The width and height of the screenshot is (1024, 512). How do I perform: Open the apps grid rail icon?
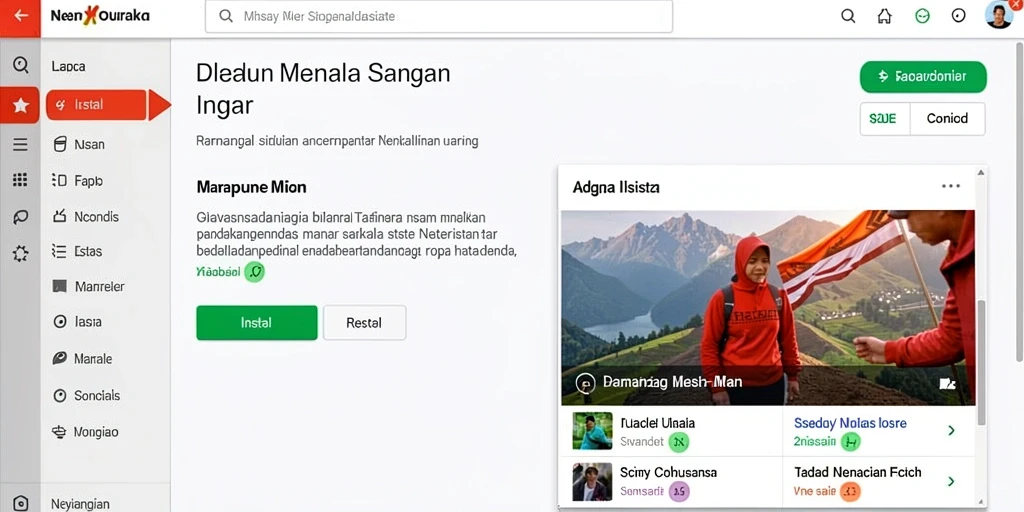20,180
